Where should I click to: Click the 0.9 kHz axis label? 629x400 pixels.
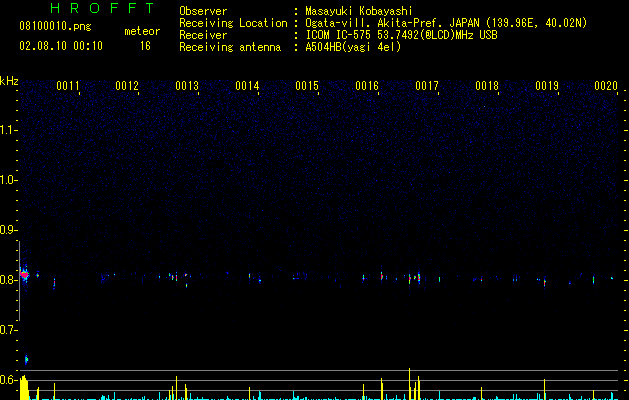tap(8, 230)
